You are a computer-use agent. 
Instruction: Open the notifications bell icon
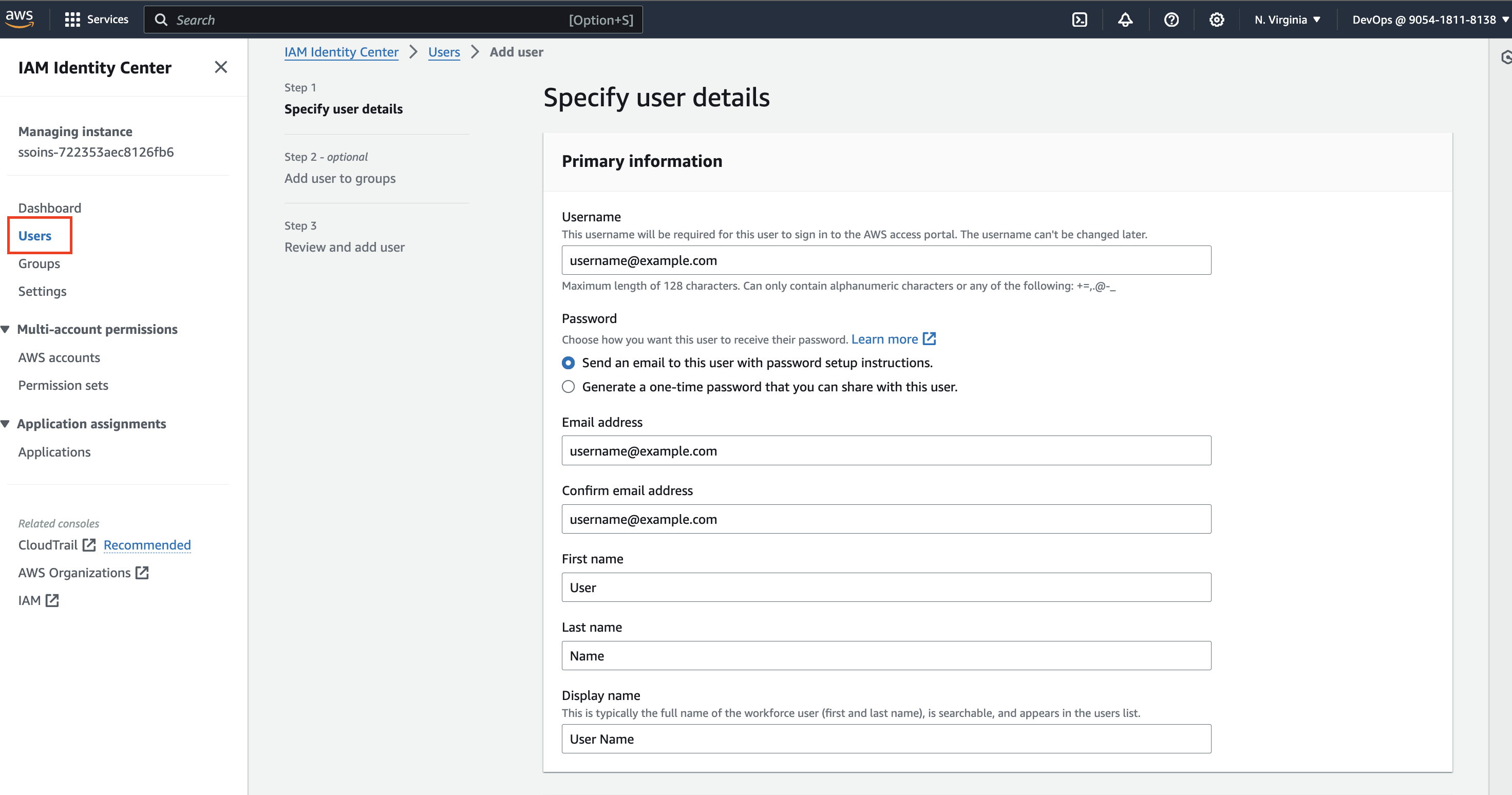pos(1125,20)
